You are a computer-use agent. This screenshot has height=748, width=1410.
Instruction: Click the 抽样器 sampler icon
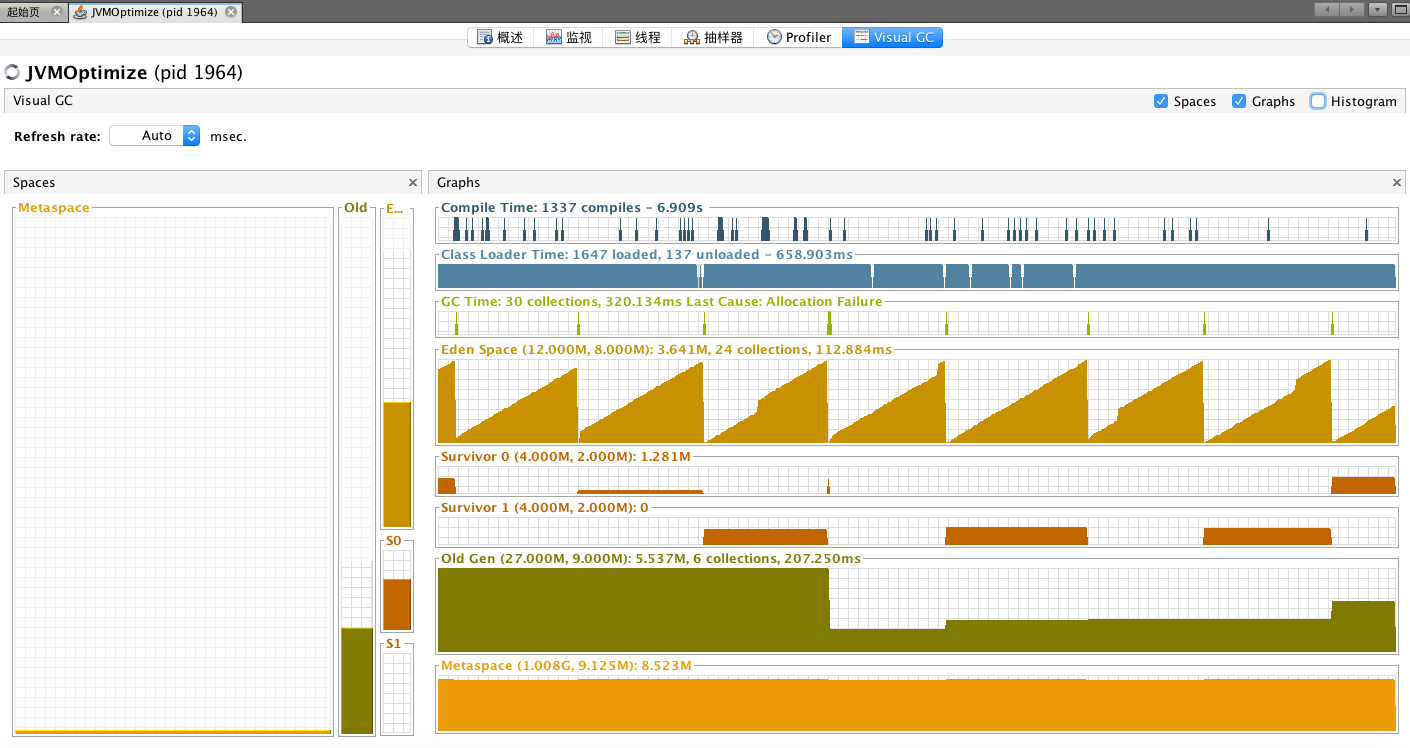click(x=691, y=37)
